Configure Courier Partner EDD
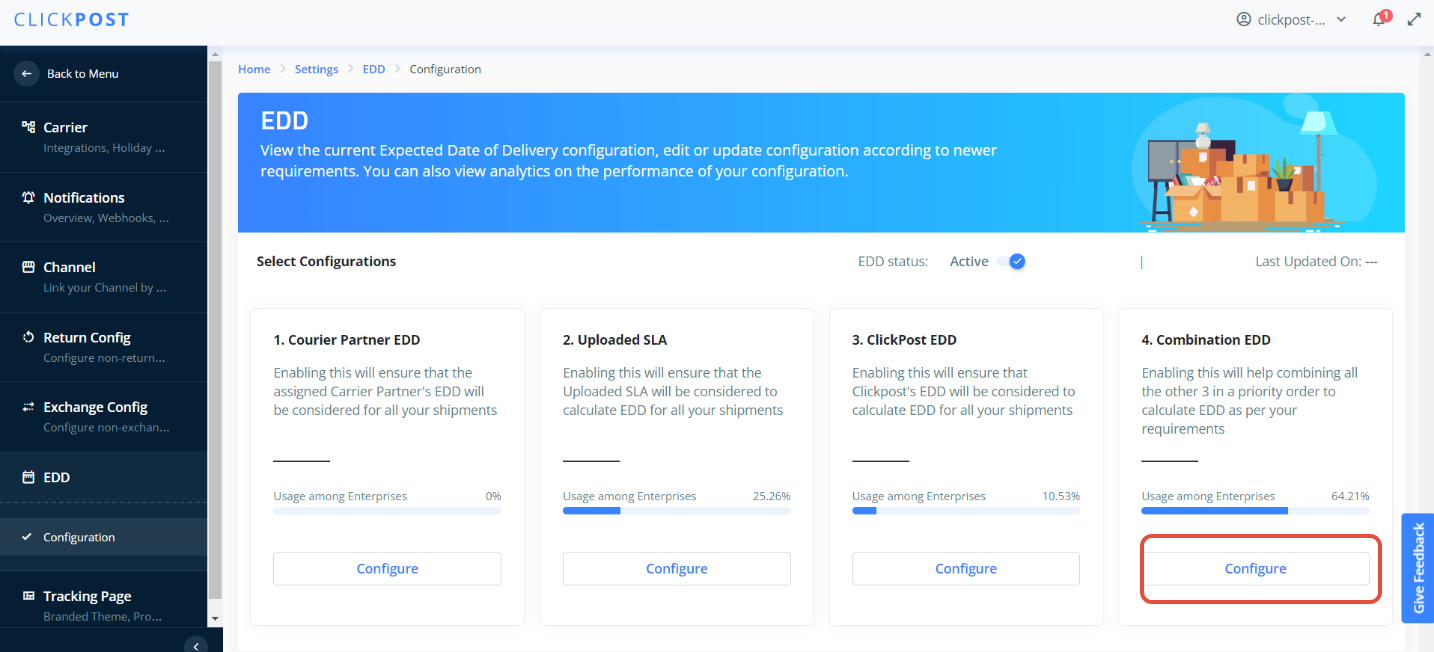 387,568
